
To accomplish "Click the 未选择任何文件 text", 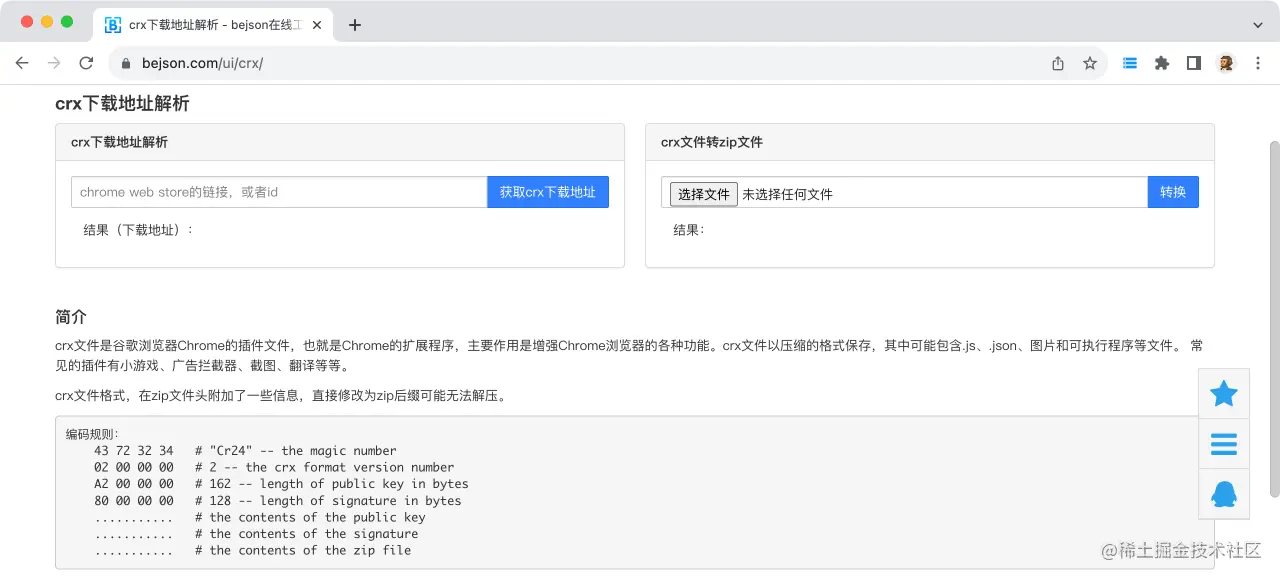I will pos(787,194).
